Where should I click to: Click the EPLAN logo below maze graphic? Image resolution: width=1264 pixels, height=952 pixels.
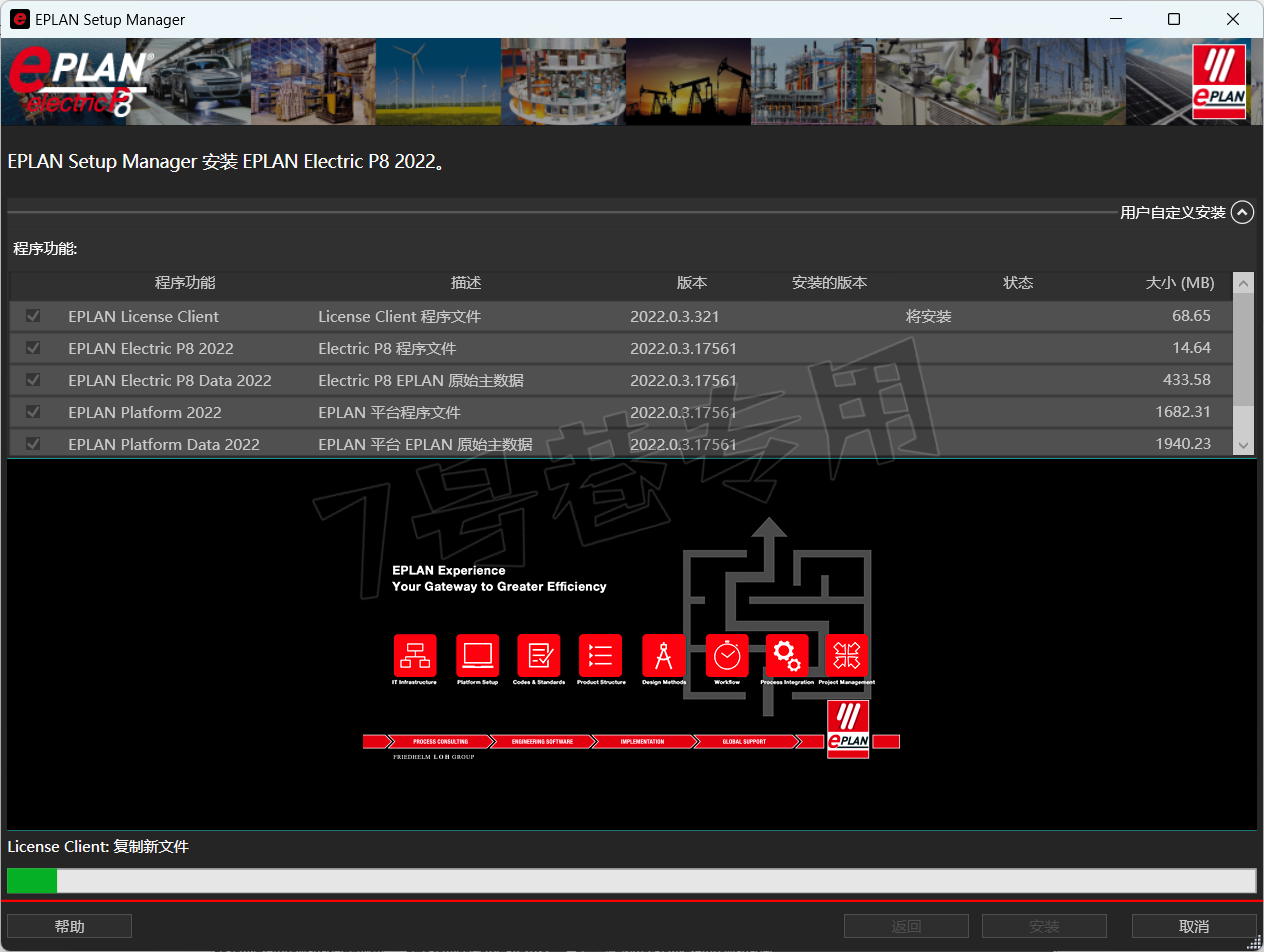tap(848, 729)
